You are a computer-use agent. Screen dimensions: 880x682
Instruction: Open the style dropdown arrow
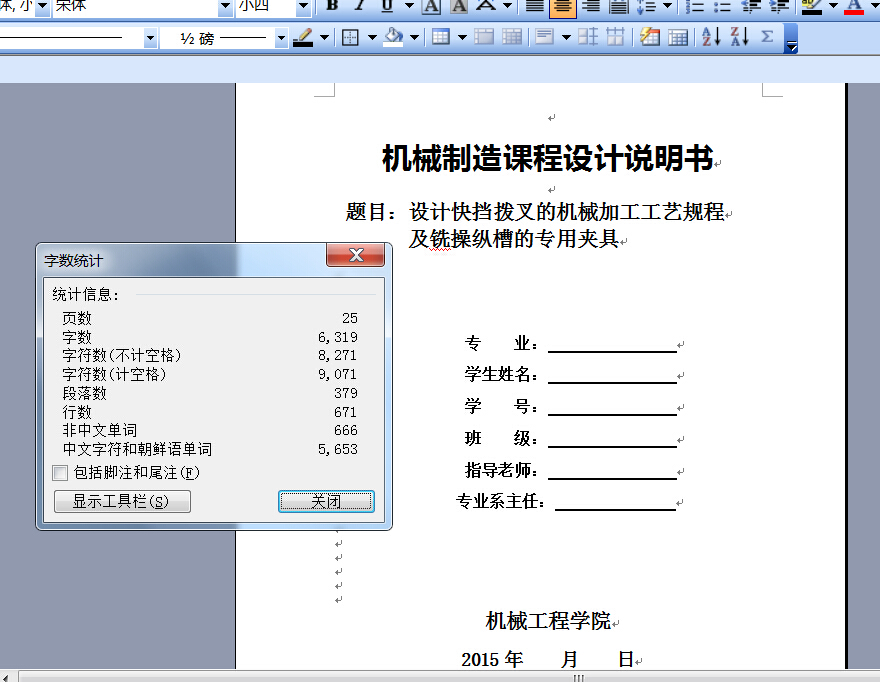click(43, 6)
